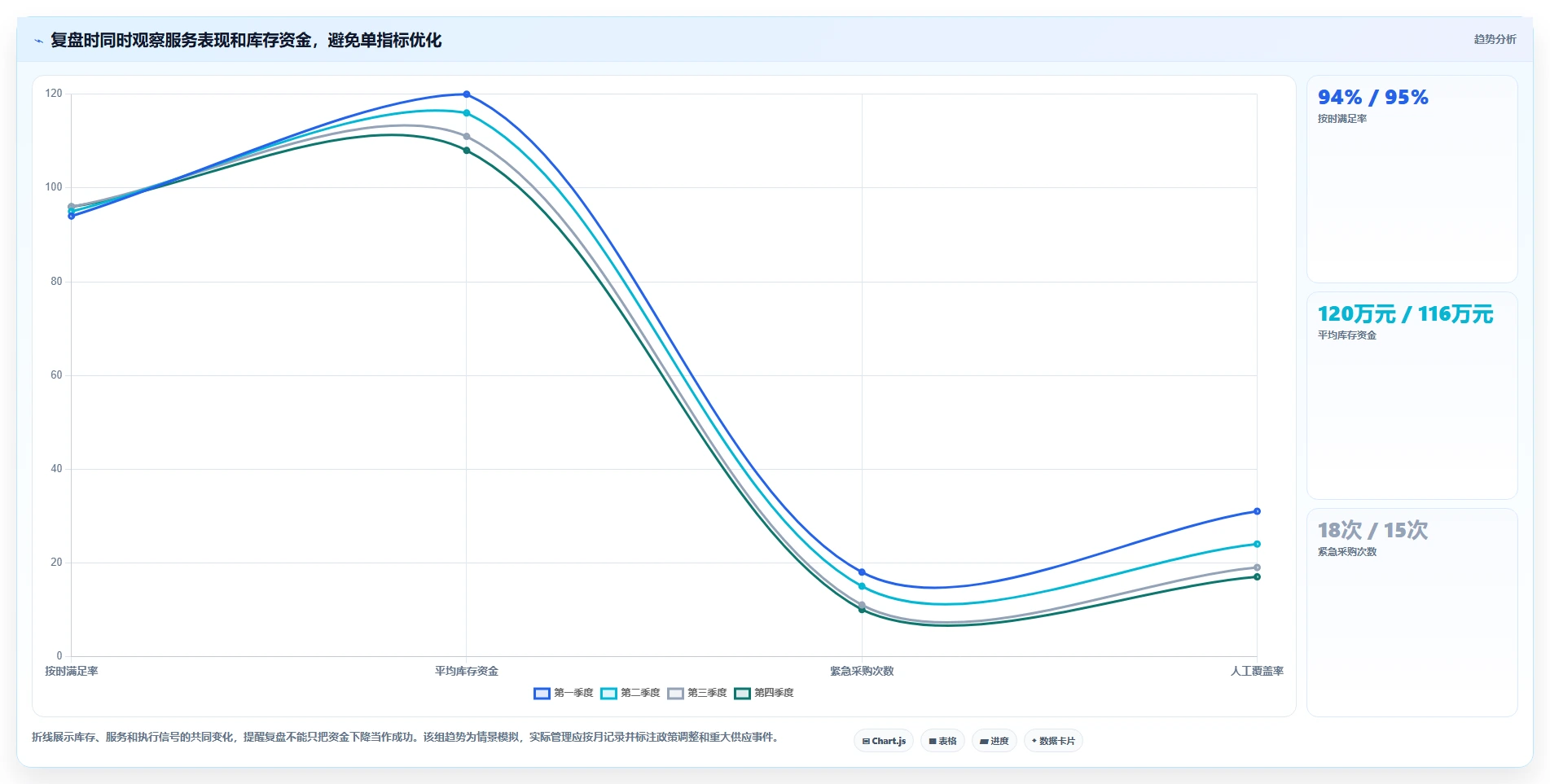Click the 第三季度 data point at 人工覆盖率
The image size is (1550, 784).
pyautogui.click(x=1257, y=567)
